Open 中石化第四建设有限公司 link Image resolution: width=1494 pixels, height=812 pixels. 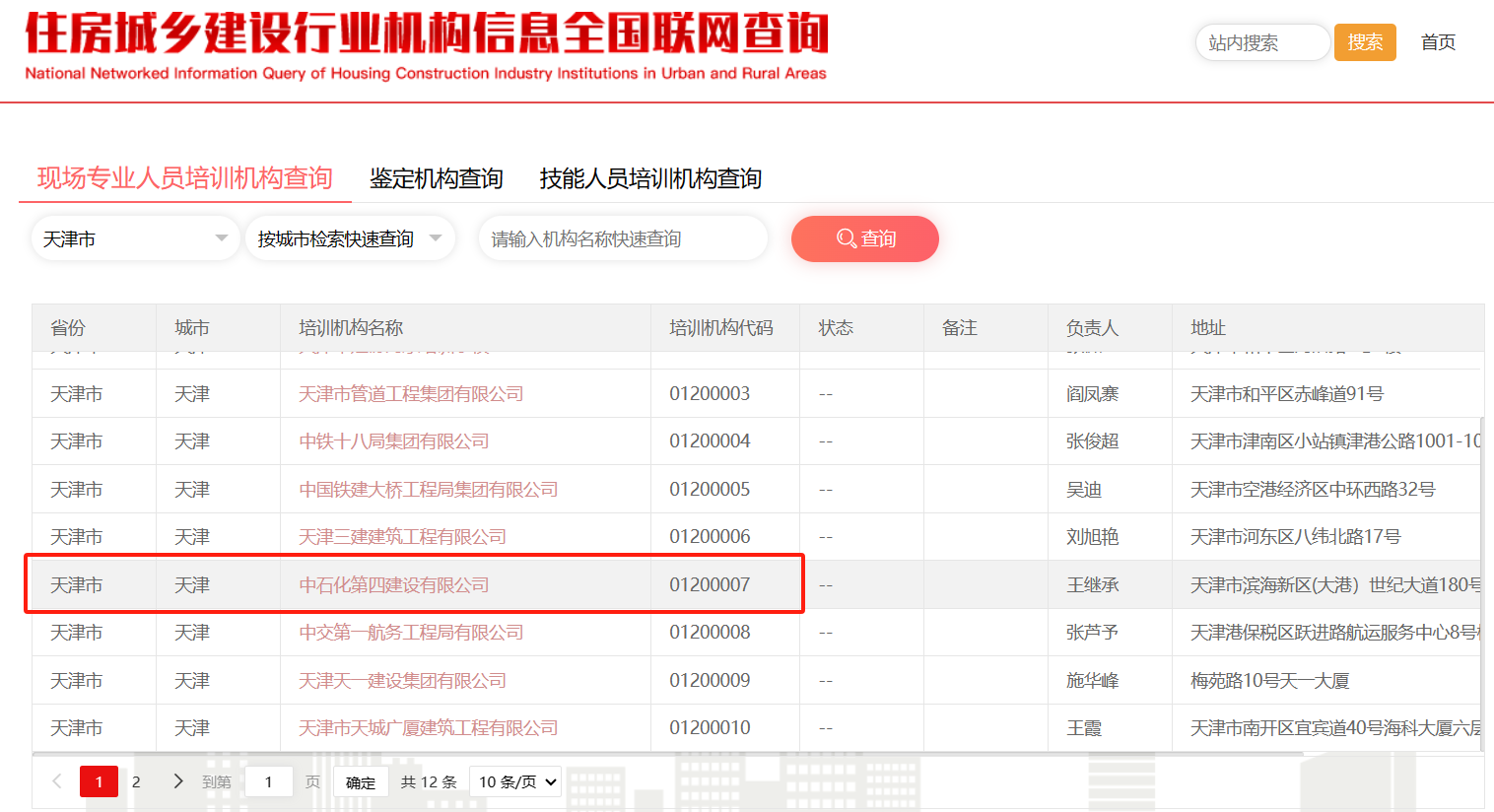[x=394, y=585]
